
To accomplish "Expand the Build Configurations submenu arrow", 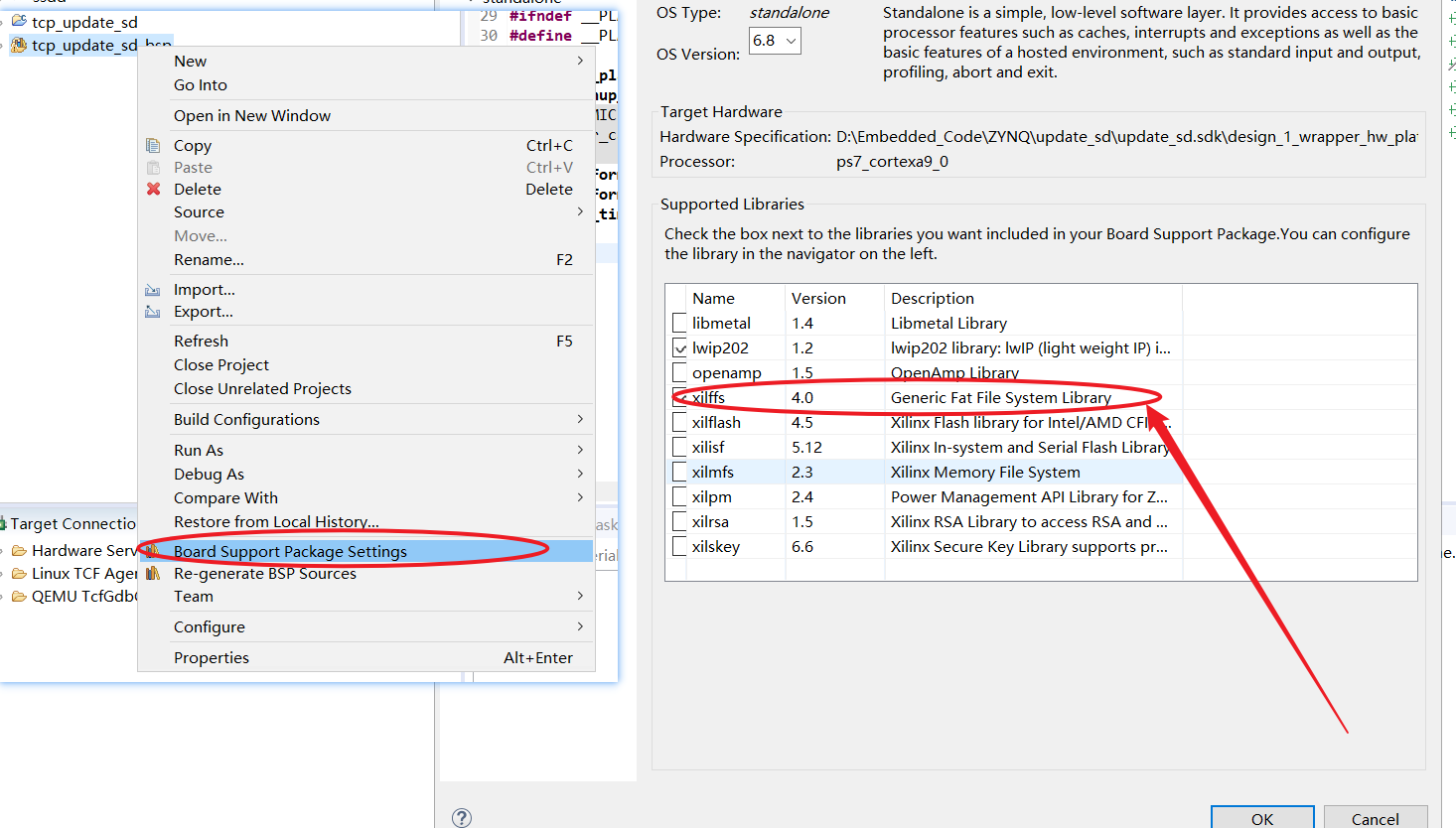I will click(580, 419).
